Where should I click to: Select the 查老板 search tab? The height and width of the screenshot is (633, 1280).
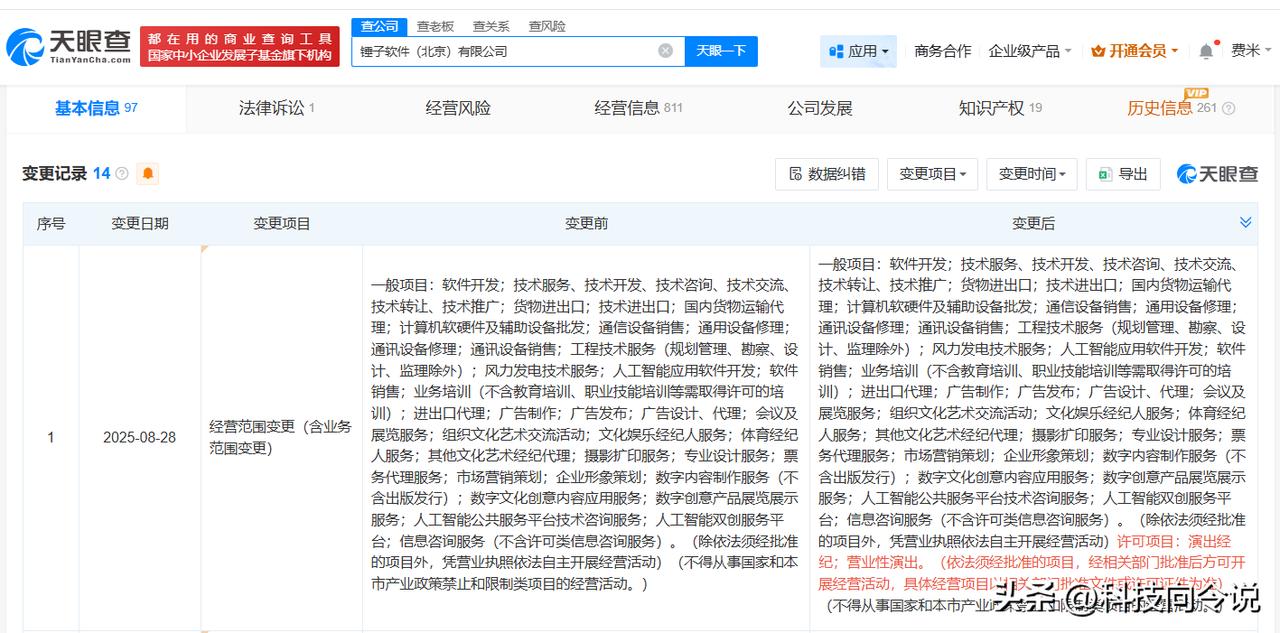(x=435, y=27)
